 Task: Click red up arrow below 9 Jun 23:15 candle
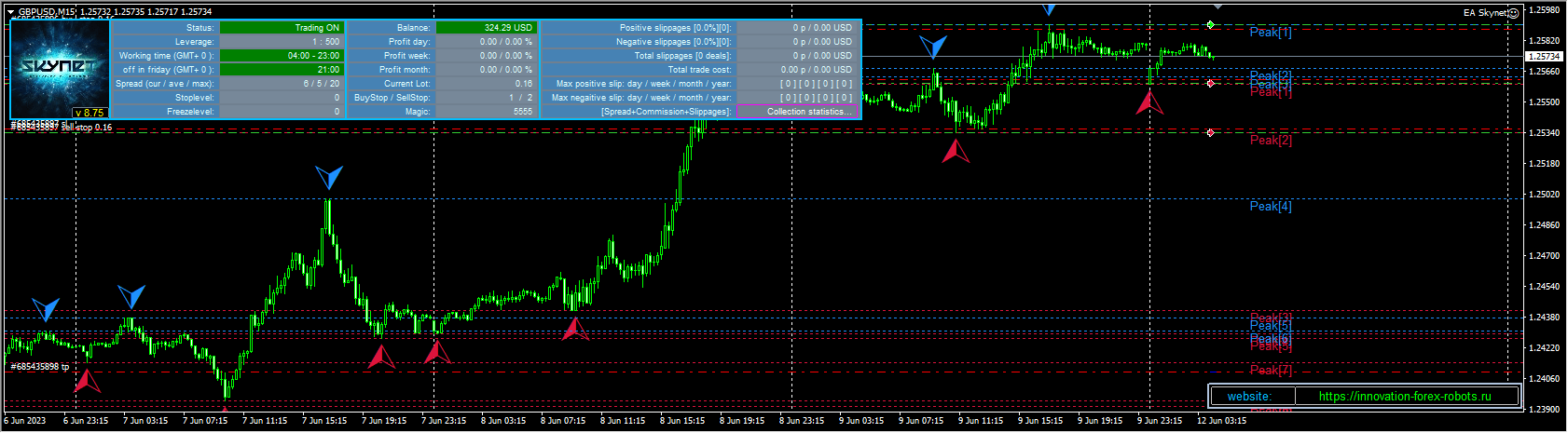coord(1149,101)
